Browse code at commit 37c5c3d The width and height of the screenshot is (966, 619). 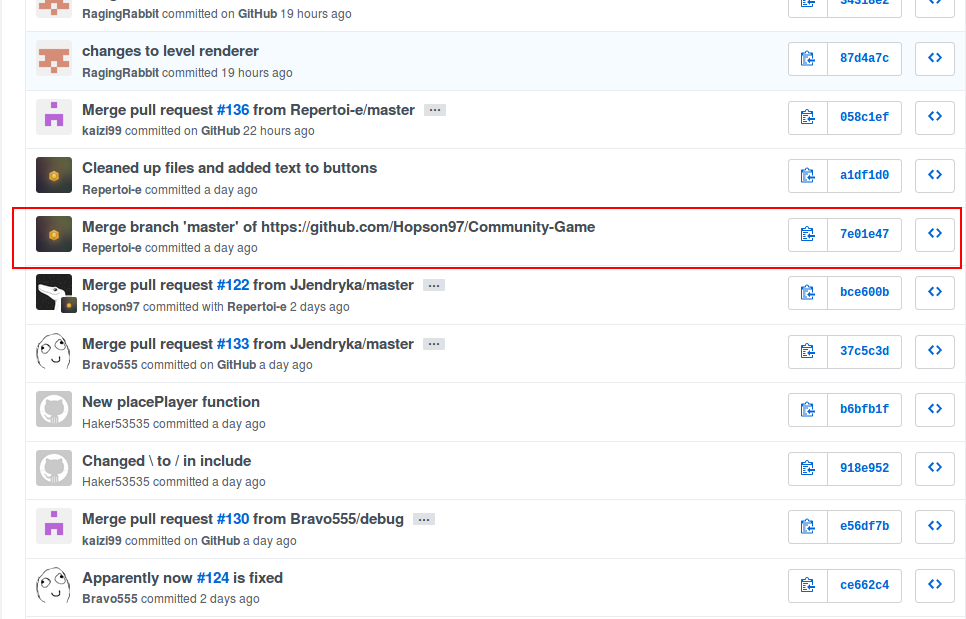click(x=934, y=351)
